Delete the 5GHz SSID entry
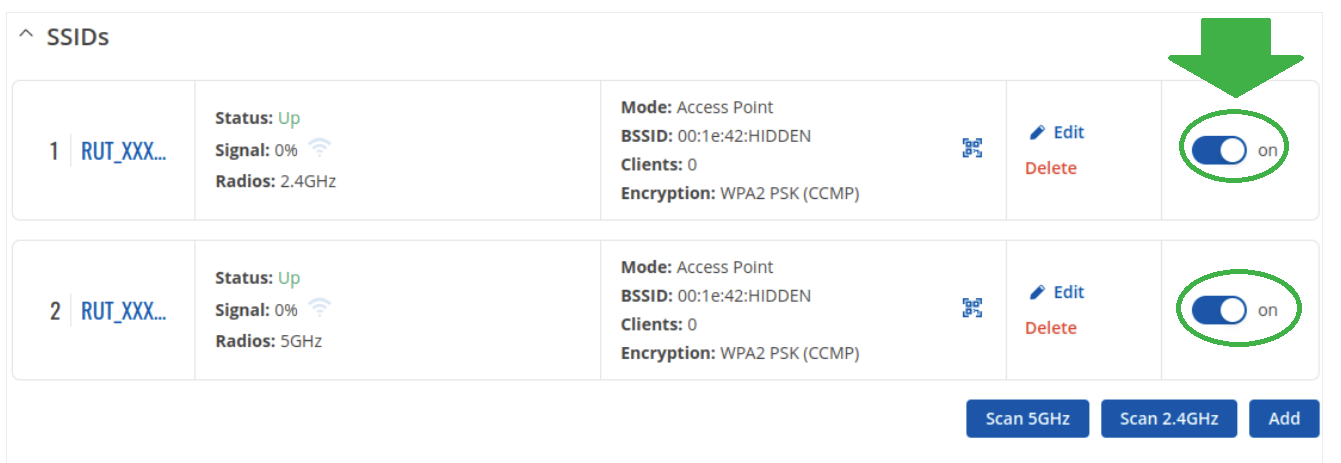1341x463 pixels. 1050,328
